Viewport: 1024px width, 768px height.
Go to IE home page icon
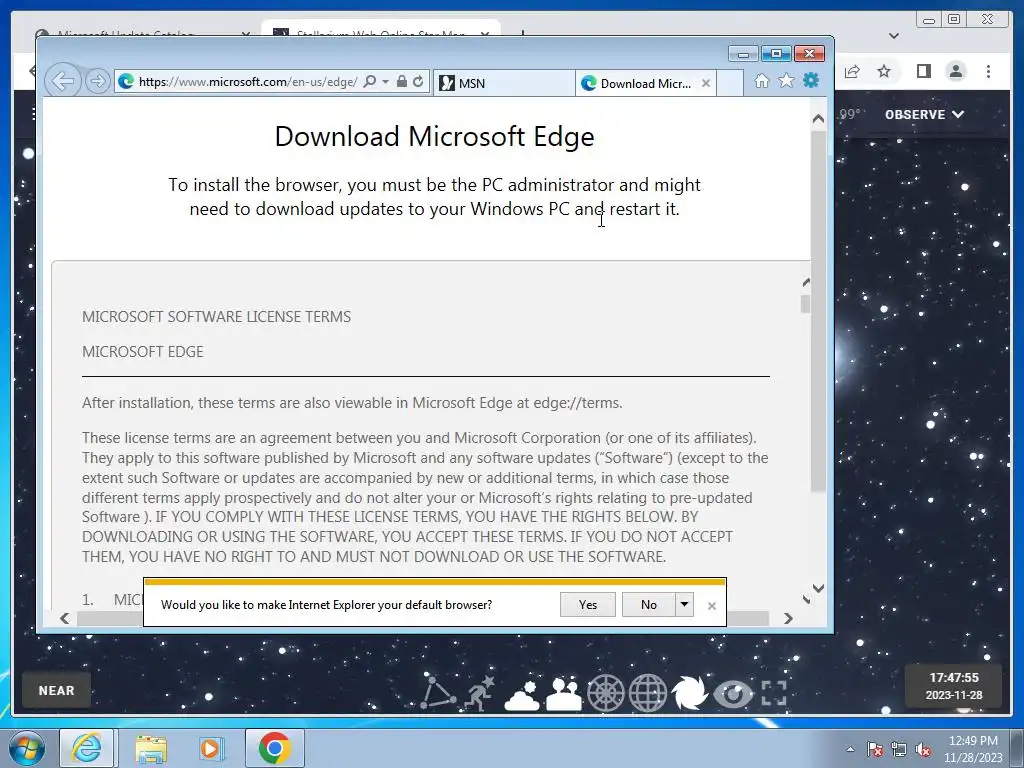pyautogui.click(x=761, y=81)
